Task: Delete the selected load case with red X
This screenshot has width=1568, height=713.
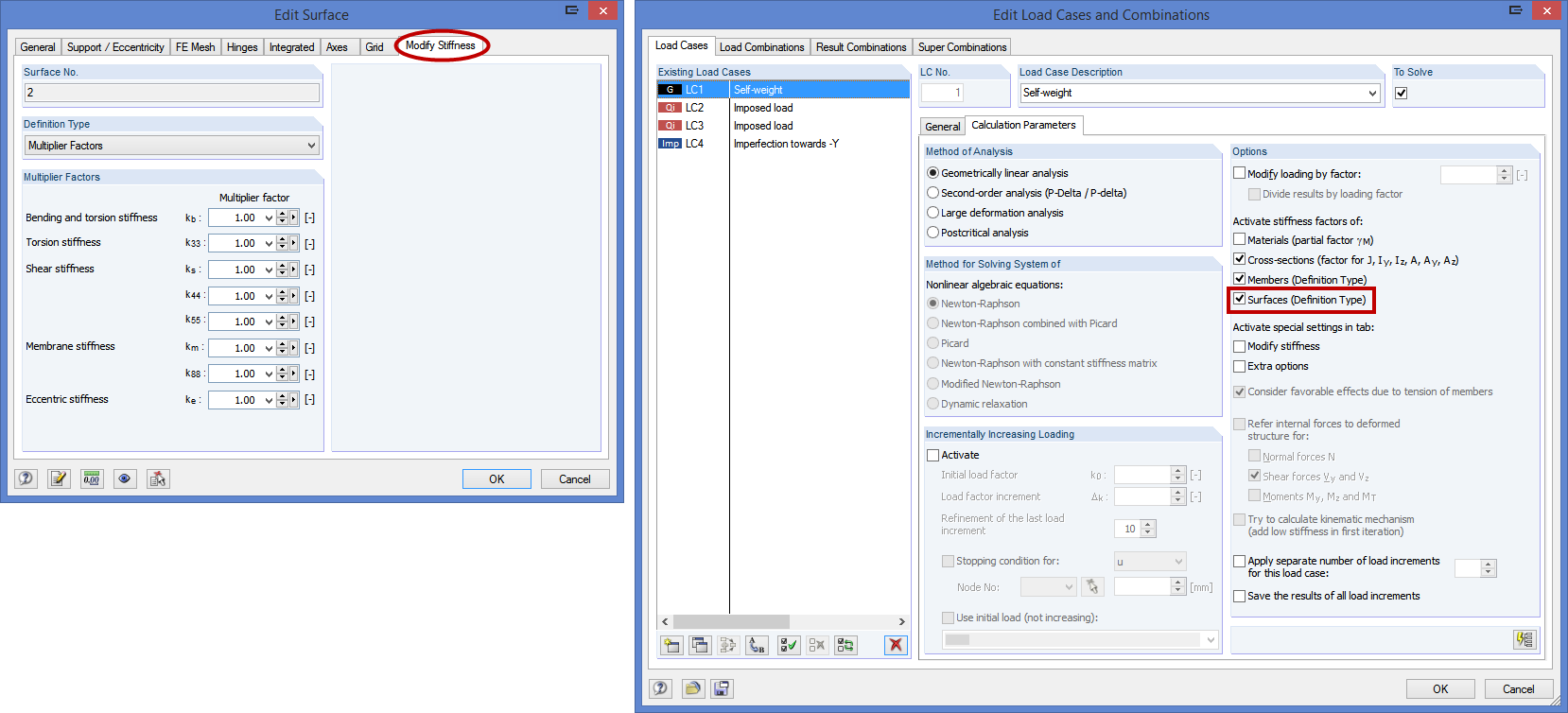Action: [x=896, y=645]
